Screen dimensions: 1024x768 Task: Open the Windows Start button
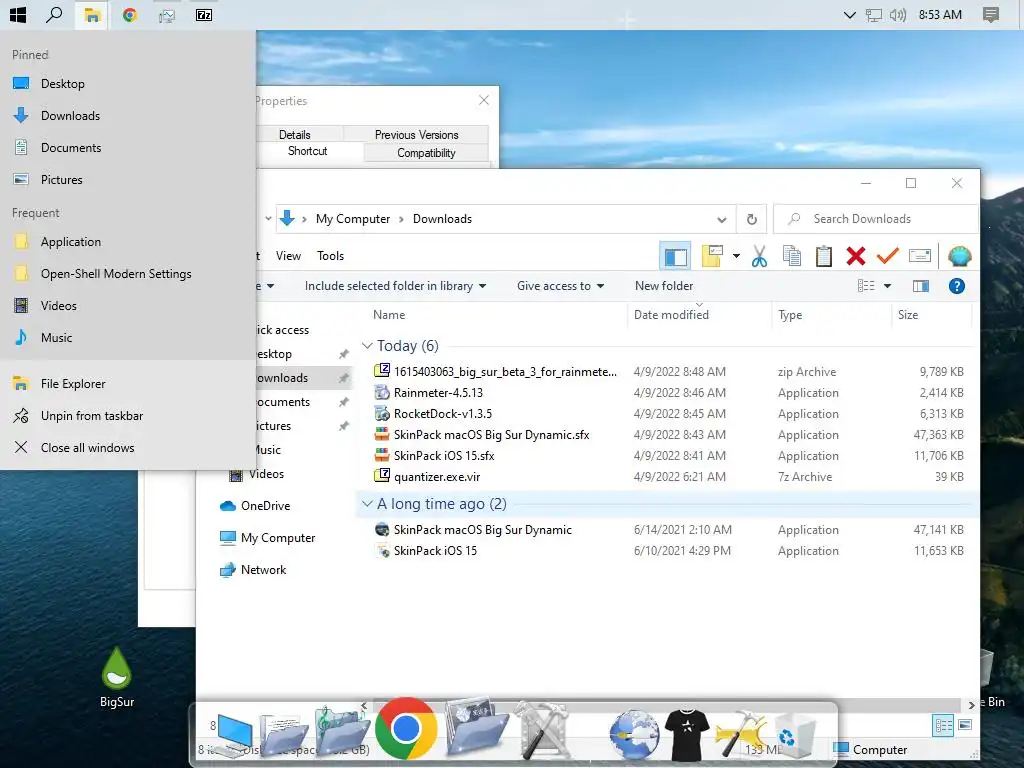[18, 14]
